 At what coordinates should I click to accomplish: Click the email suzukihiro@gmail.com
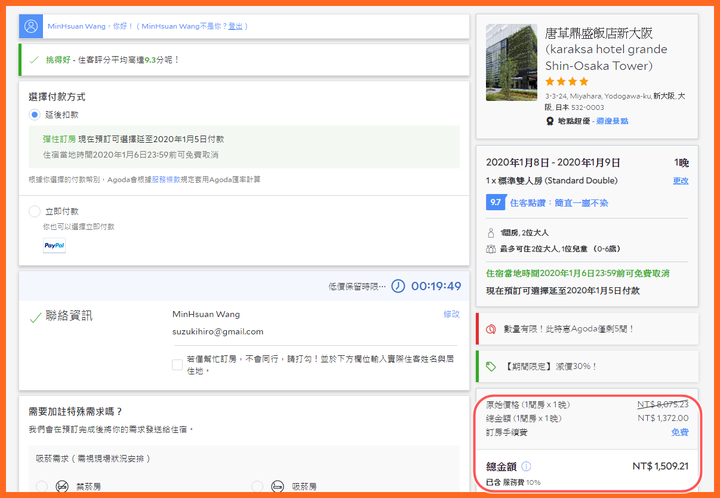coord(218,331)
